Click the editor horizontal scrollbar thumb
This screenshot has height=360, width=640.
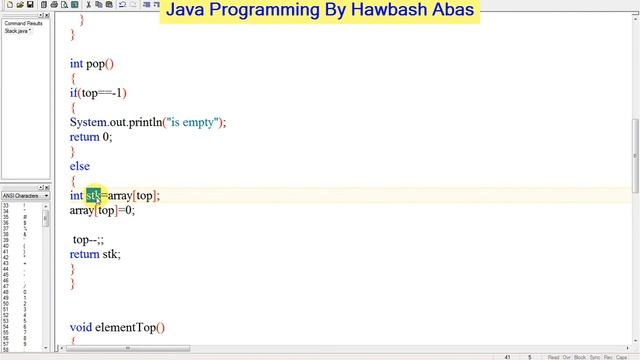(128, 348)
